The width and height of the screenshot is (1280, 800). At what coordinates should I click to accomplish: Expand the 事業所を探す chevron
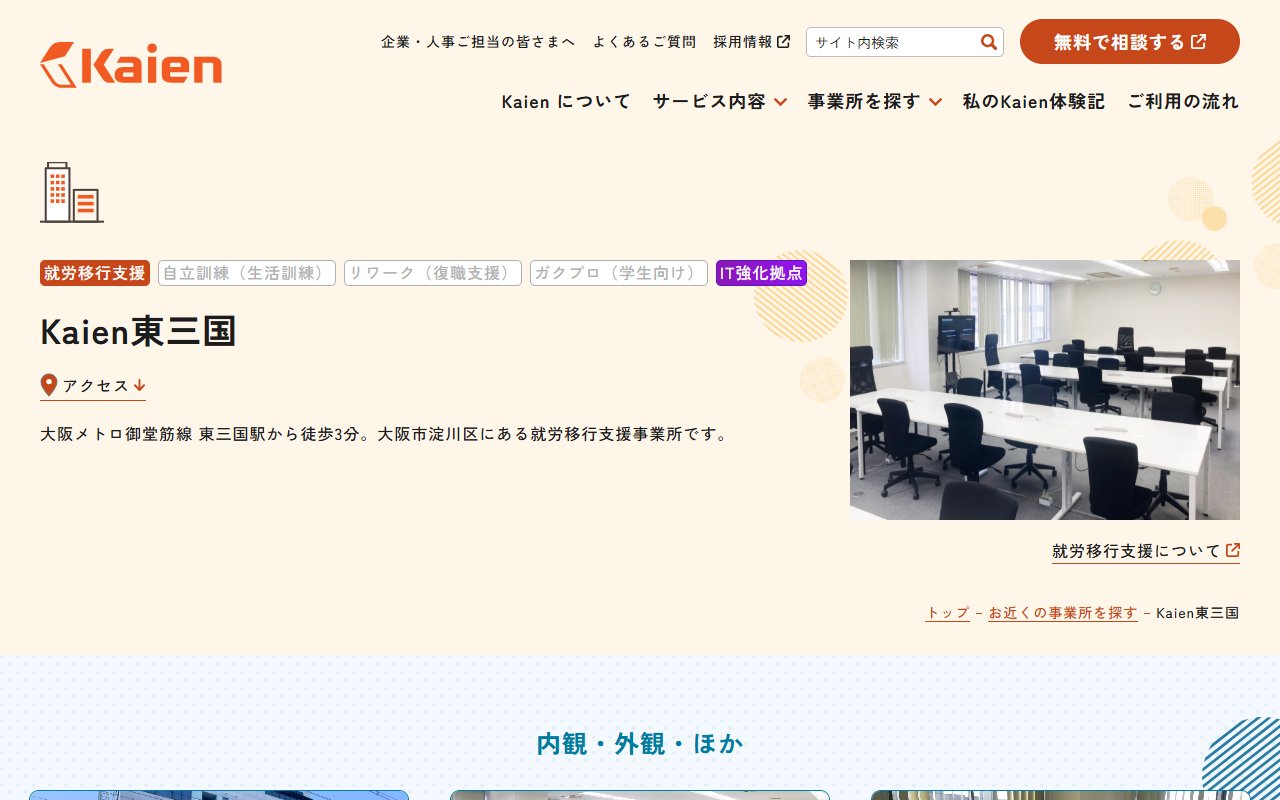tap(935, 102)
